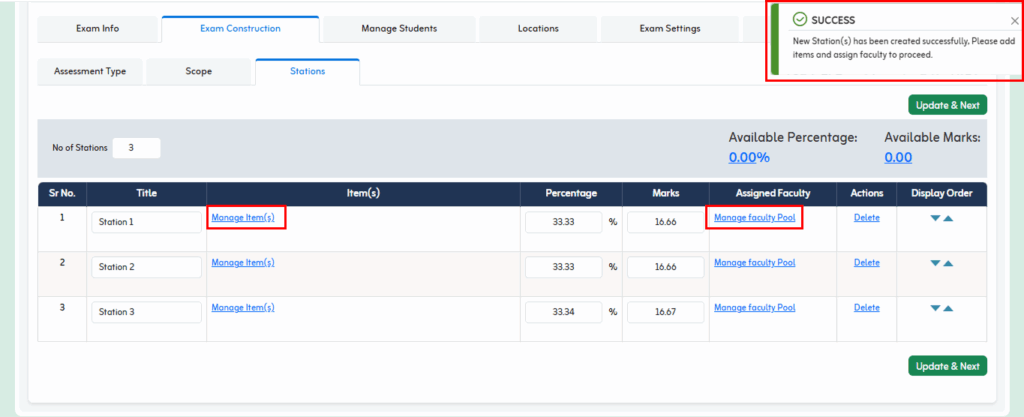Move Station 1 down in display order
The width and height of the screenshot is (1024, 417).
[935, 218]
